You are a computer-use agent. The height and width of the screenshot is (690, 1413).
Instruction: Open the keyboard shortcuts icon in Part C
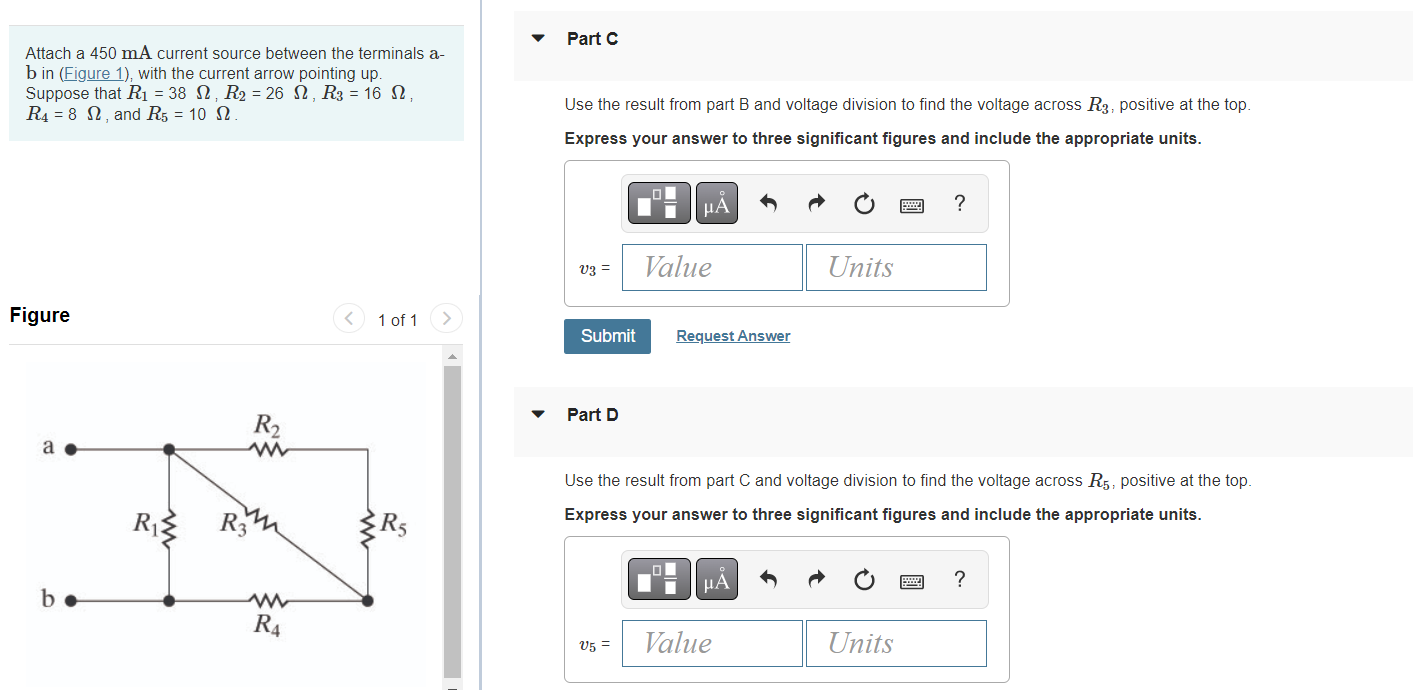912,202
